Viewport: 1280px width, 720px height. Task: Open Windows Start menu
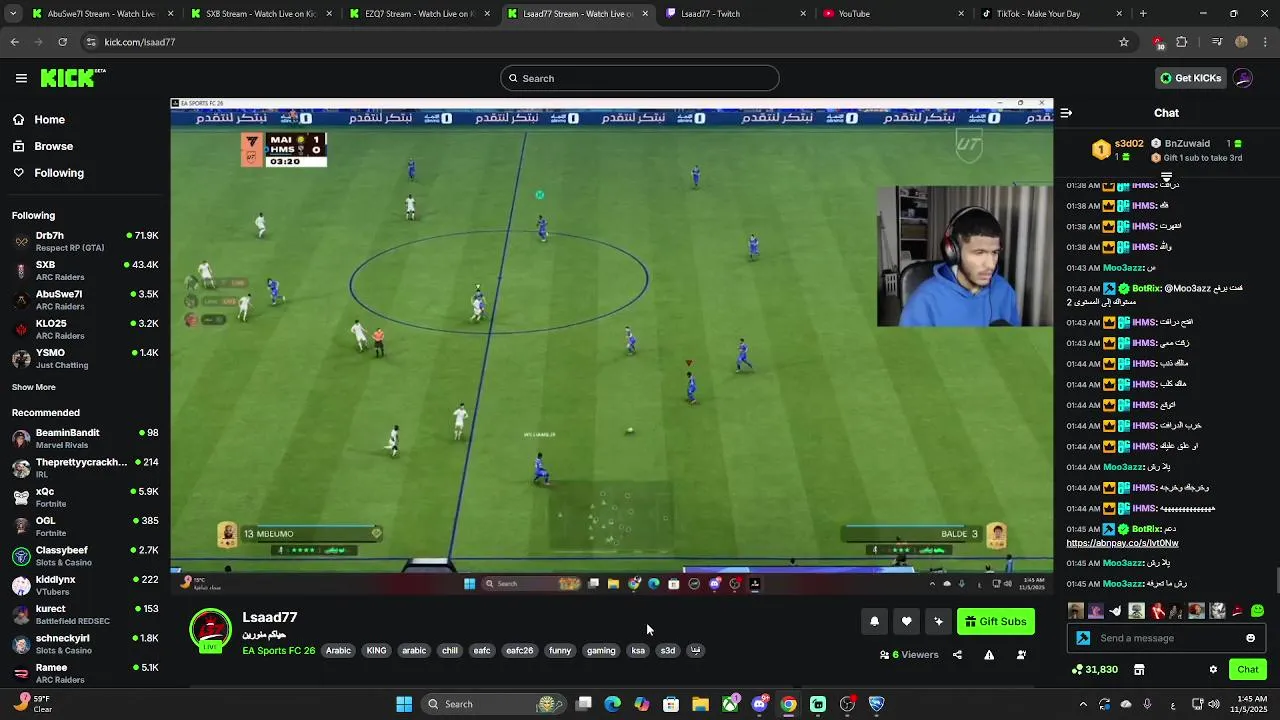coord(404,704)
